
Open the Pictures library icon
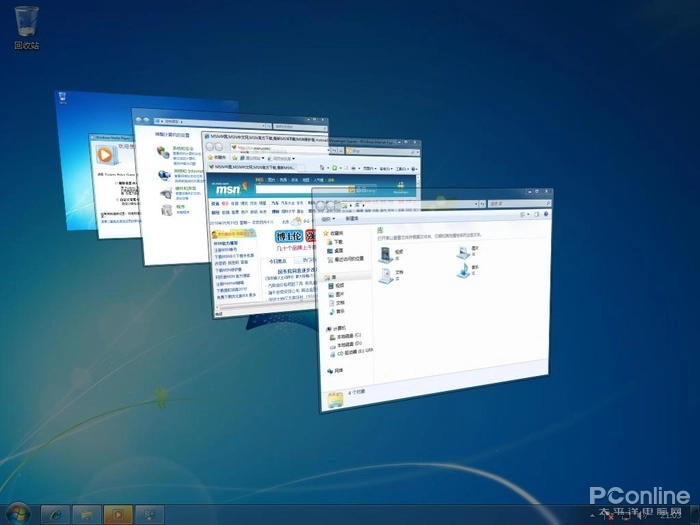463,250
